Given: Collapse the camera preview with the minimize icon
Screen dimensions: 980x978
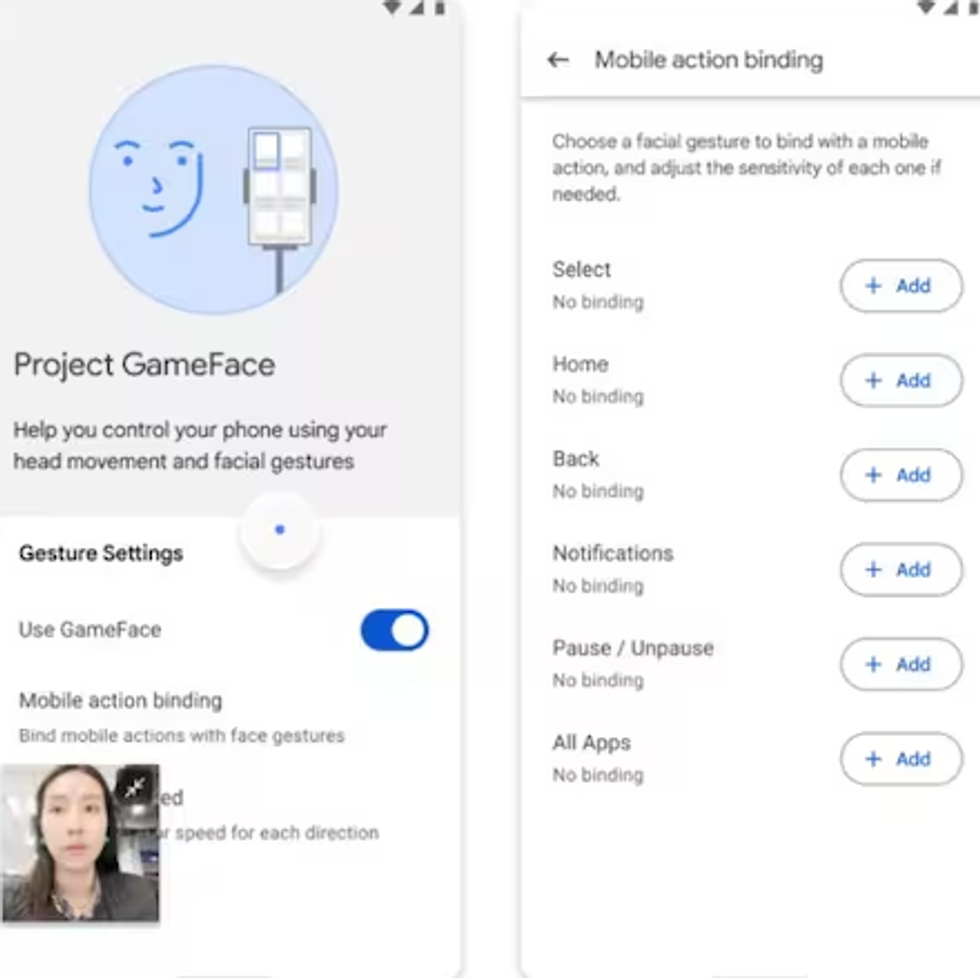Looking at the screenshot, I should (136, 787).
